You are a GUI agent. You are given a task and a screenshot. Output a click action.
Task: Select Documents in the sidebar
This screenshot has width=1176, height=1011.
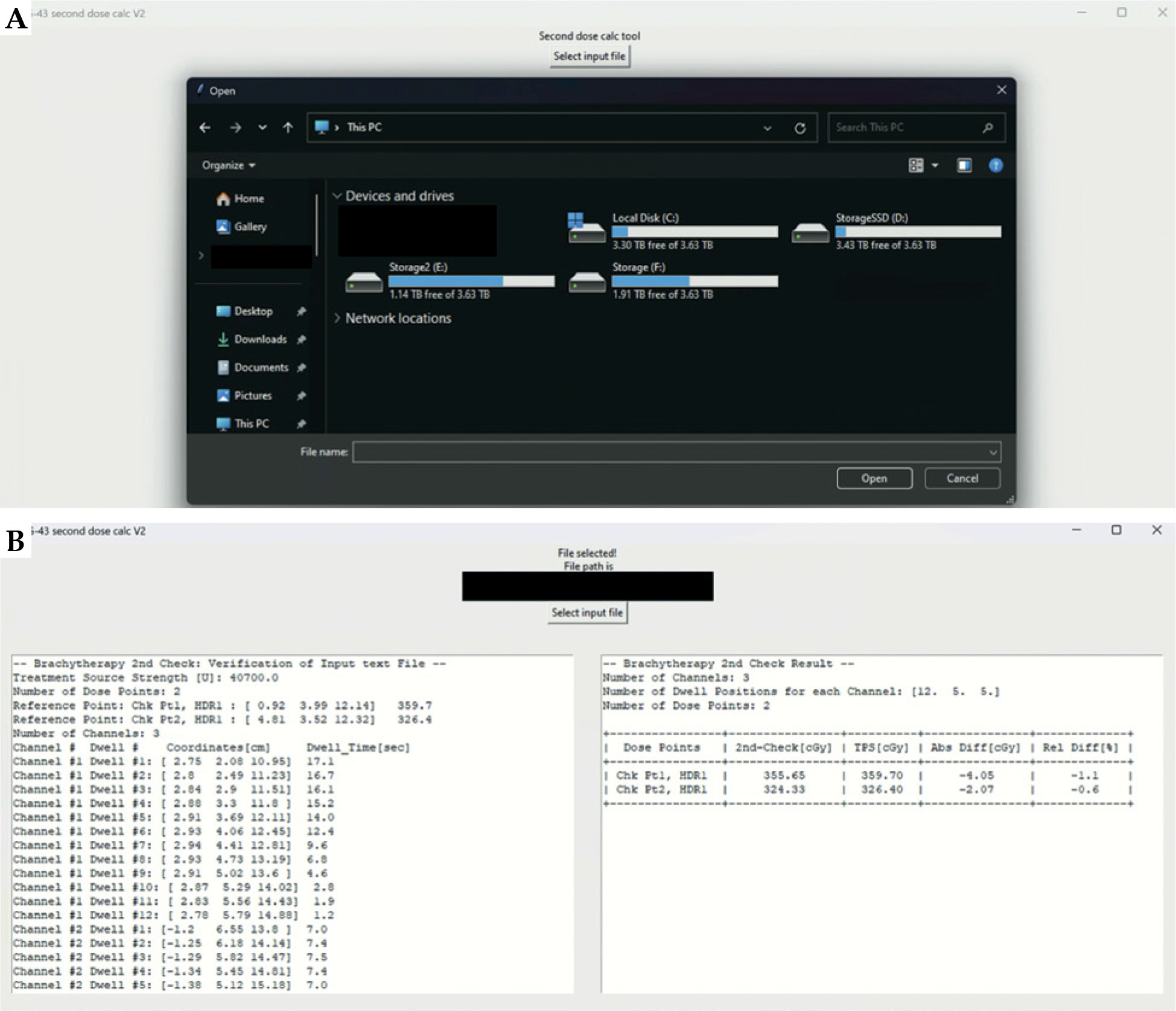point(261,367)
